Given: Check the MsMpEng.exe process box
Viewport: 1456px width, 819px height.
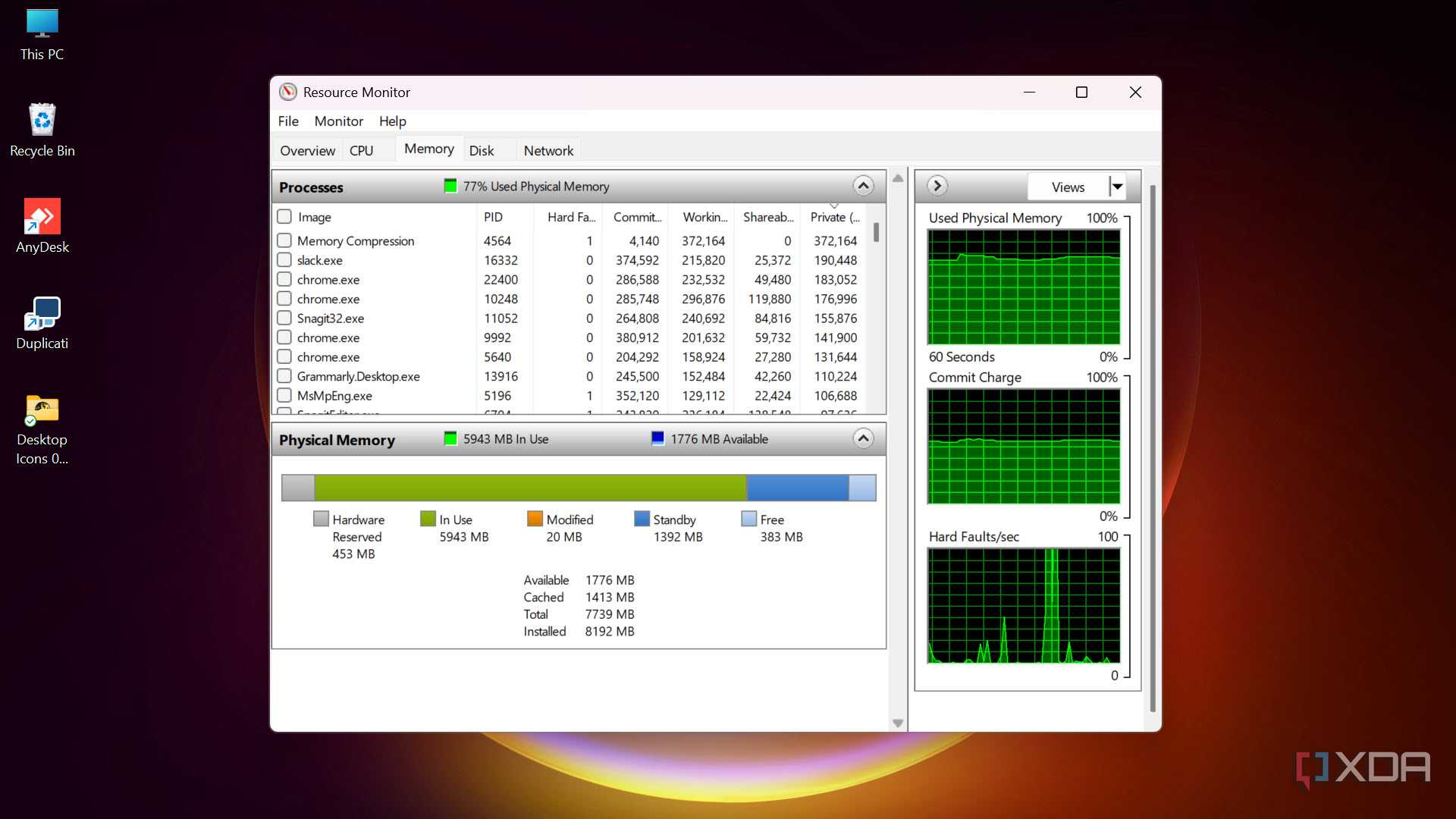Looking at the screenshot, I should 284,395.
